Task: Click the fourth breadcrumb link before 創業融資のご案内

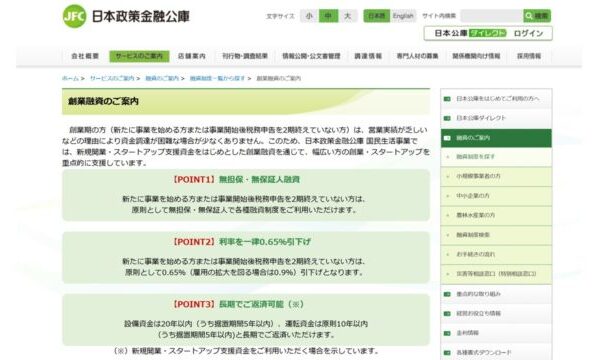Action: point(217,78)
